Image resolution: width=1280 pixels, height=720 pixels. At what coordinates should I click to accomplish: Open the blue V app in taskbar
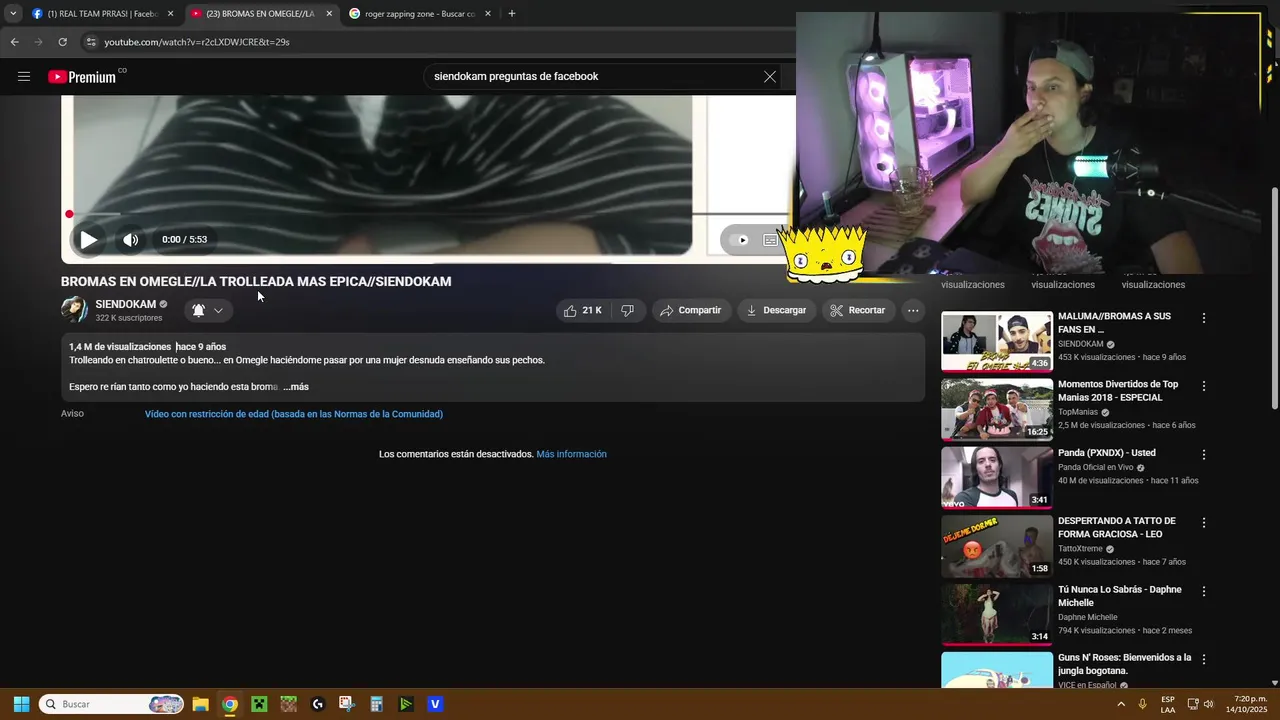tap(435, 704)
